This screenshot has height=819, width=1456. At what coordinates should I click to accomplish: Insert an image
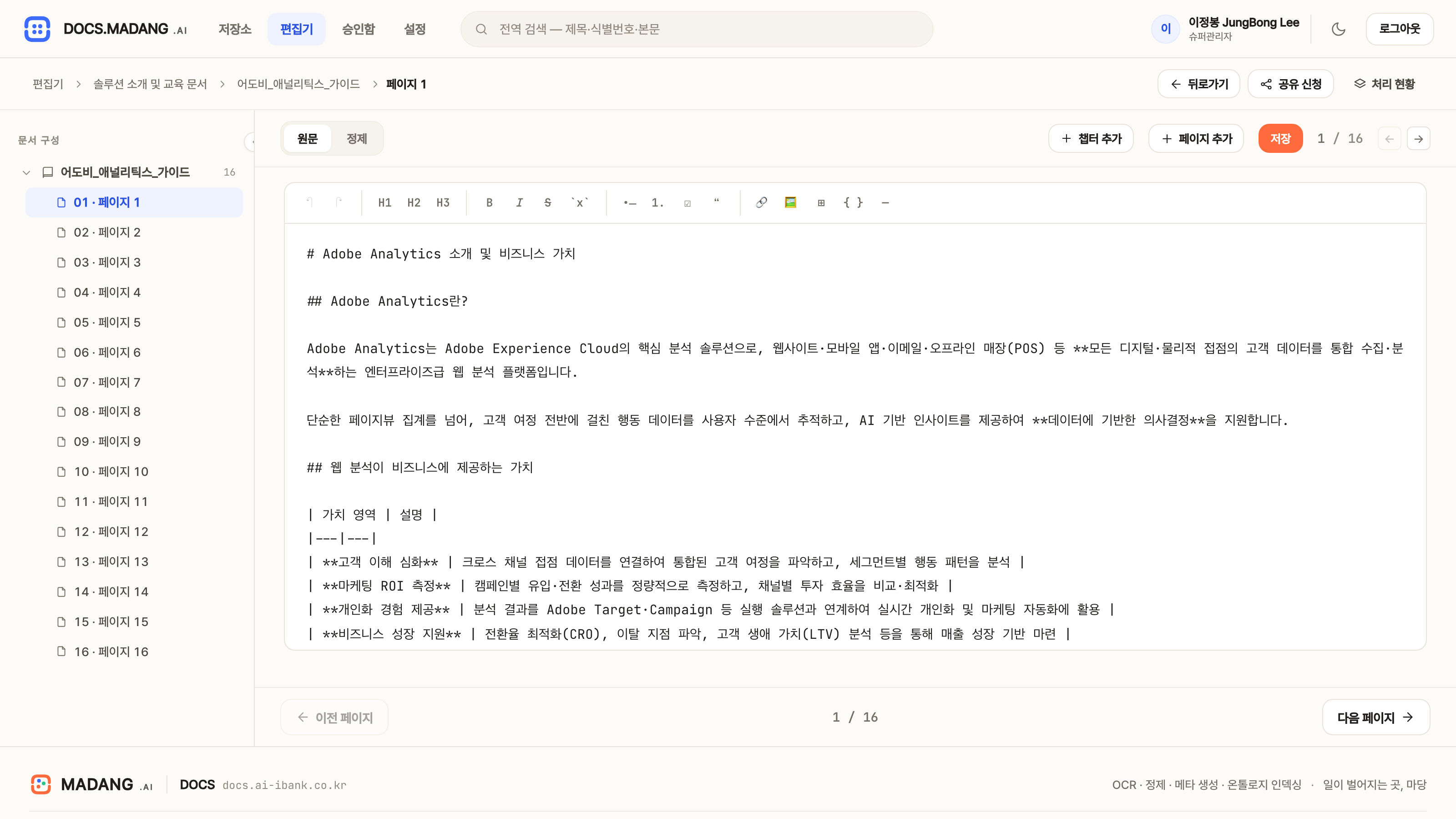pyautogui.click(x=791, y=202)
